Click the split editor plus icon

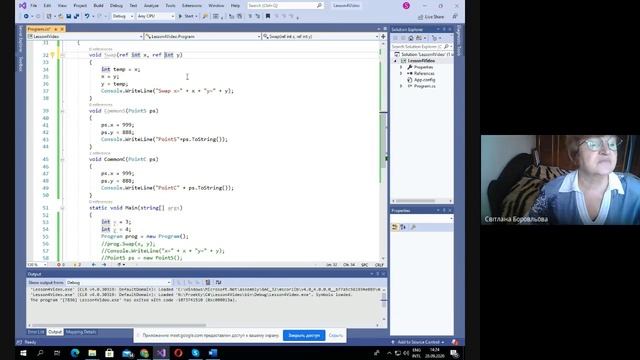click(x=383, y=36)
